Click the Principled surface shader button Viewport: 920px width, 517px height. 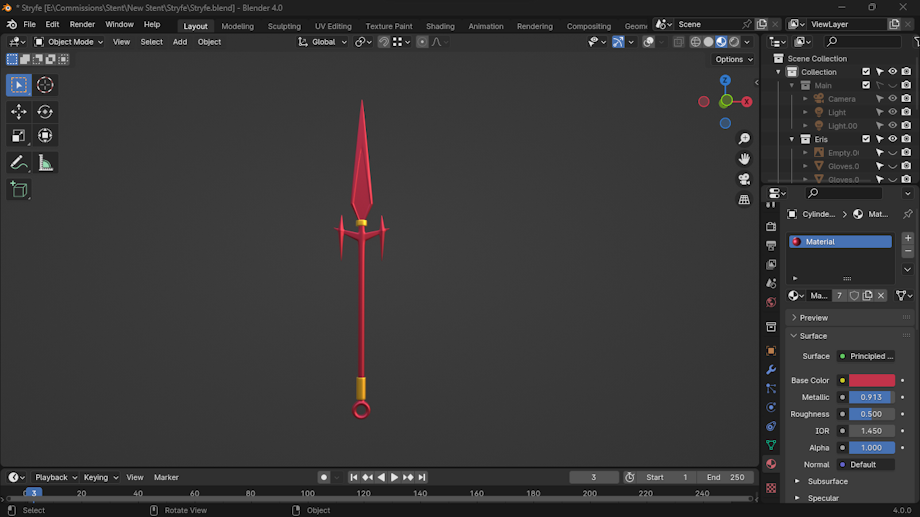pos(866,356)
